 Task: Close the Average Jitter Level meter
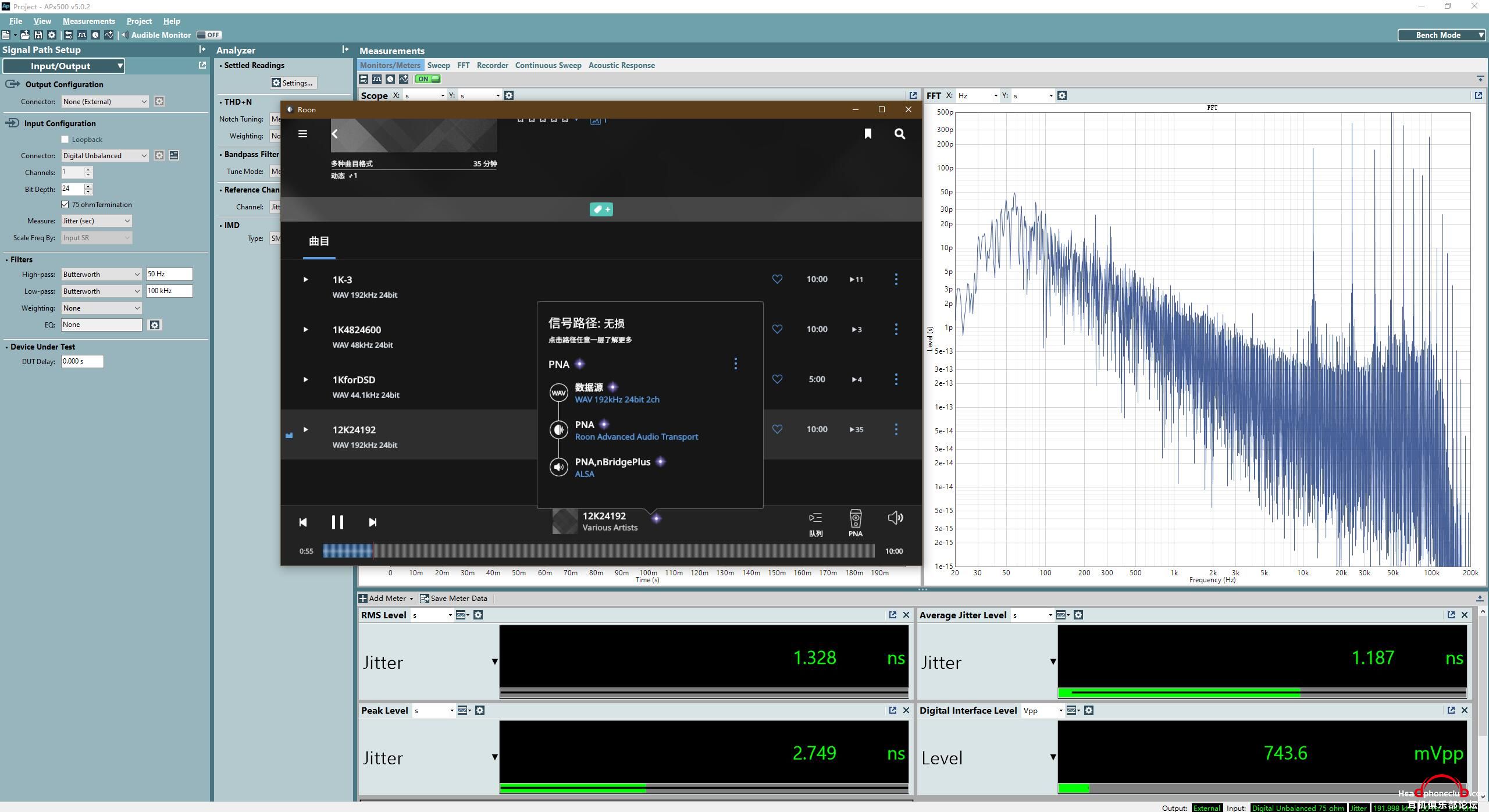pos(1465,615)
